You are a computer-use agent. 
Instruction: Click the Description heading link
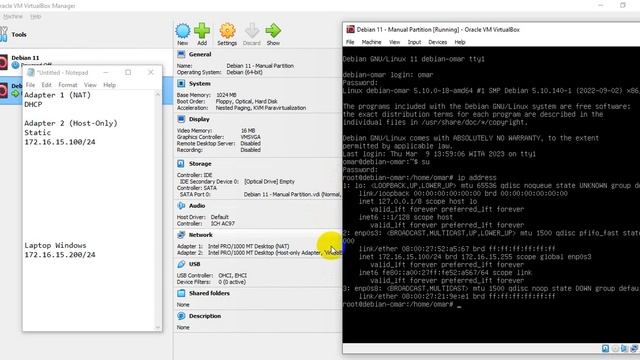coord(204,316)
